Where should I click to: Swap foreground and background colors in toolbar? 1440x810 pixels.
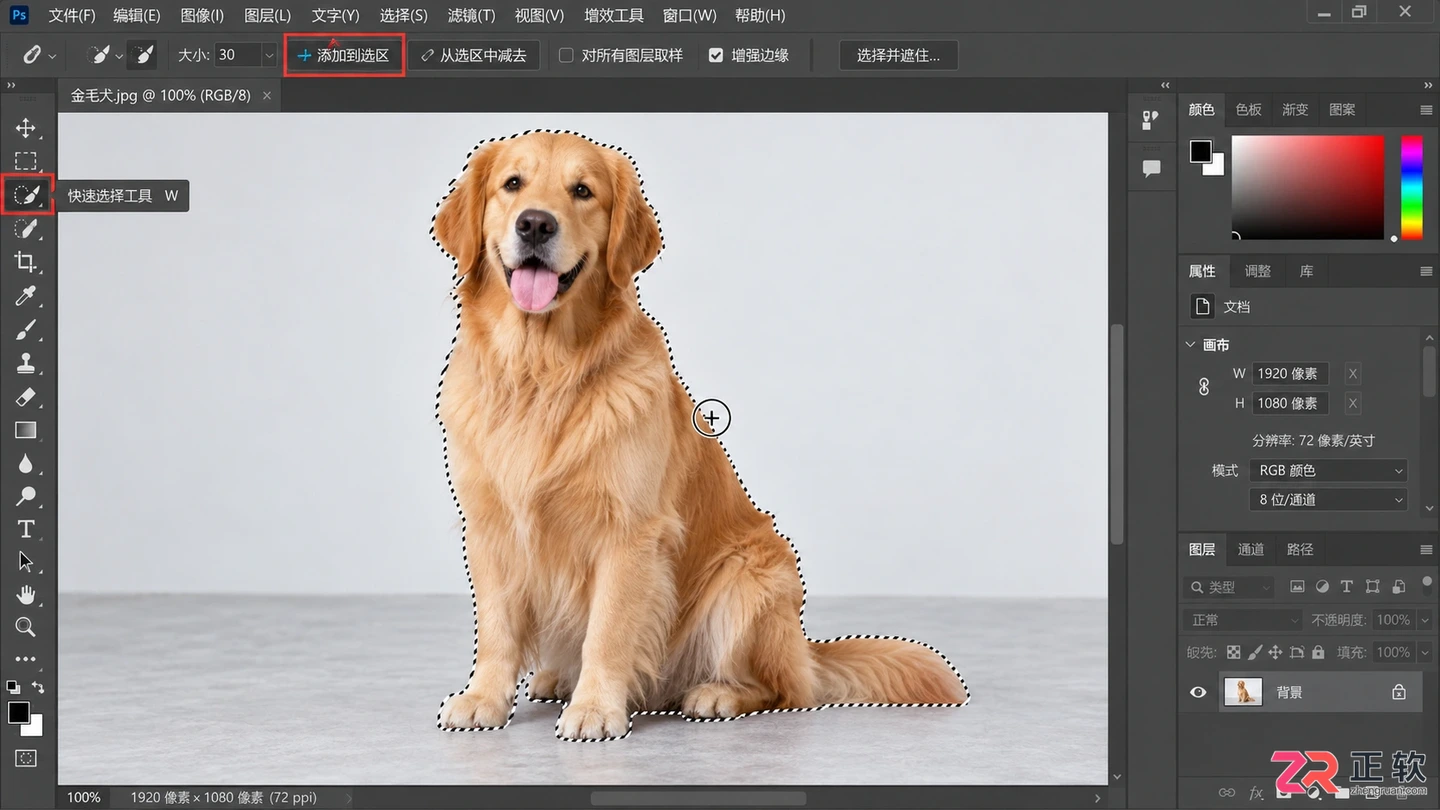pyautogui.click(x=38, y=687)
